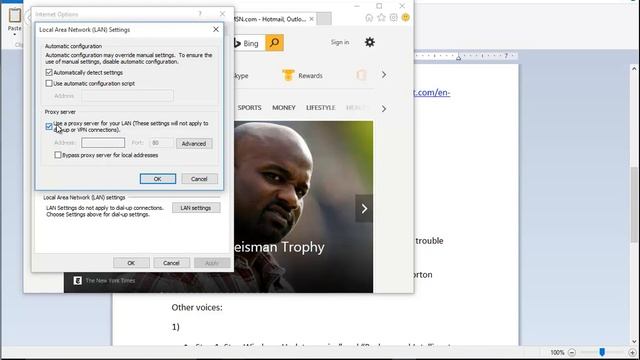Click Word zoom in plus button

point(633,353)
